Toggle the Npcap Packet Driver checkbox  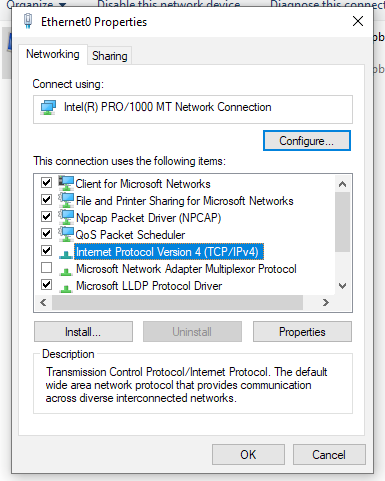[46, 217]
